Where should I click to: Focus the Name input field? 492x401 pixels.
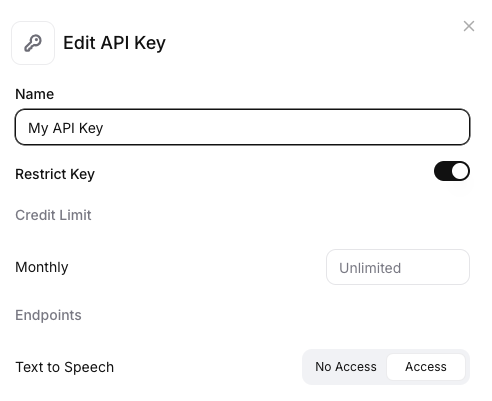(242, 127)
